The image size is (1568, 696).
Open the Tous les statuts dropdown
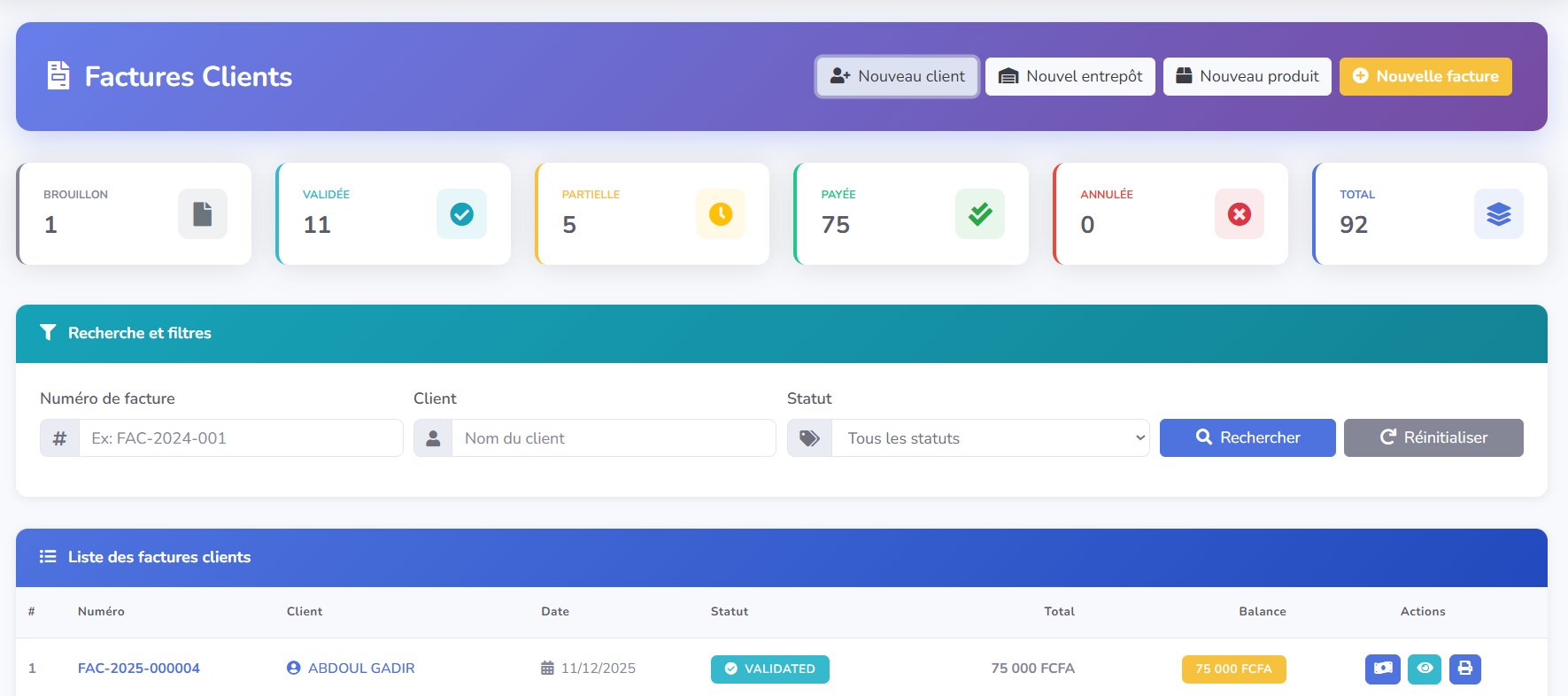point(991,438)
